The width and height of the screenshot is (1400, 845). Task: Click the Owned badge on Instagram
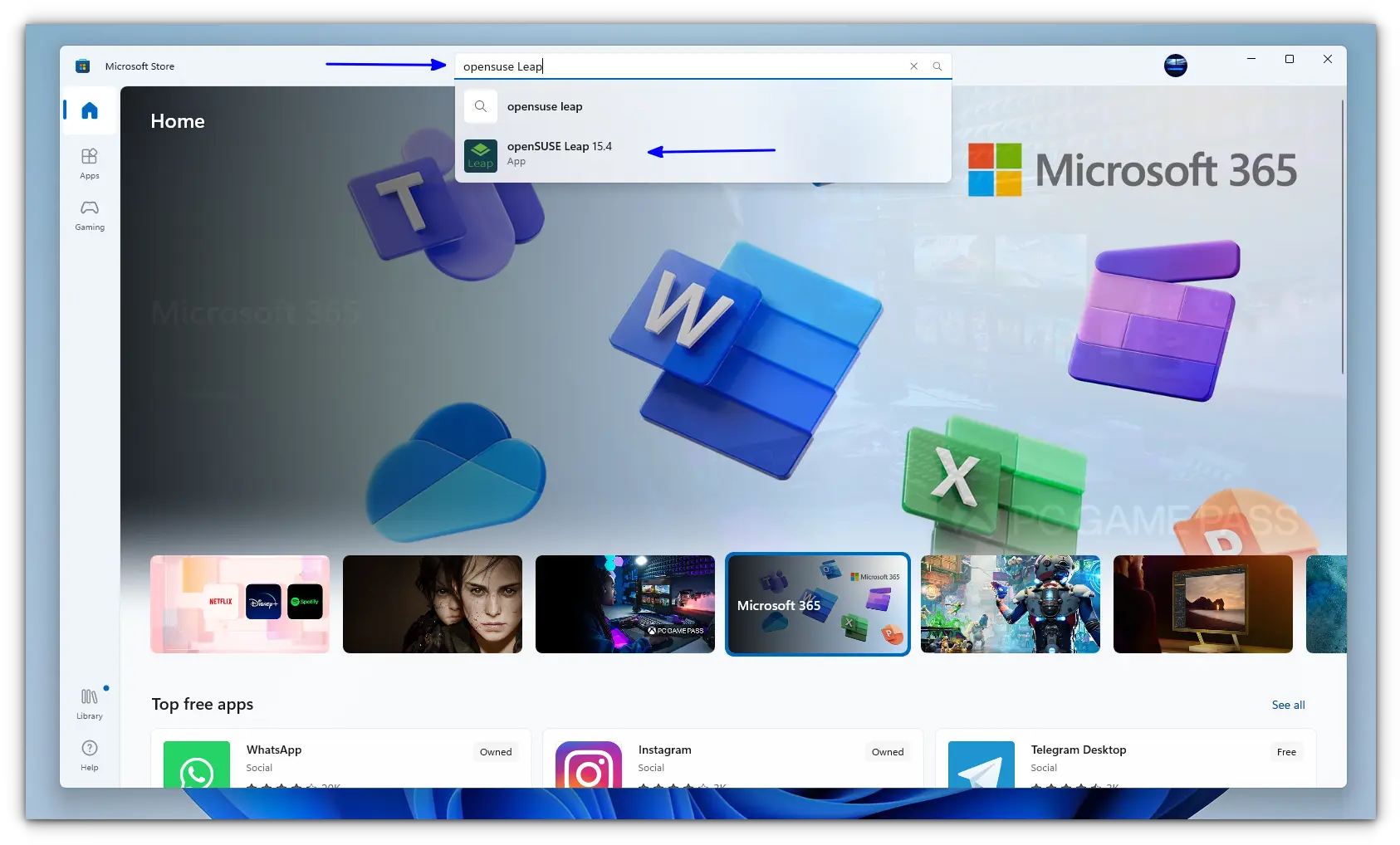click(888, 752)
